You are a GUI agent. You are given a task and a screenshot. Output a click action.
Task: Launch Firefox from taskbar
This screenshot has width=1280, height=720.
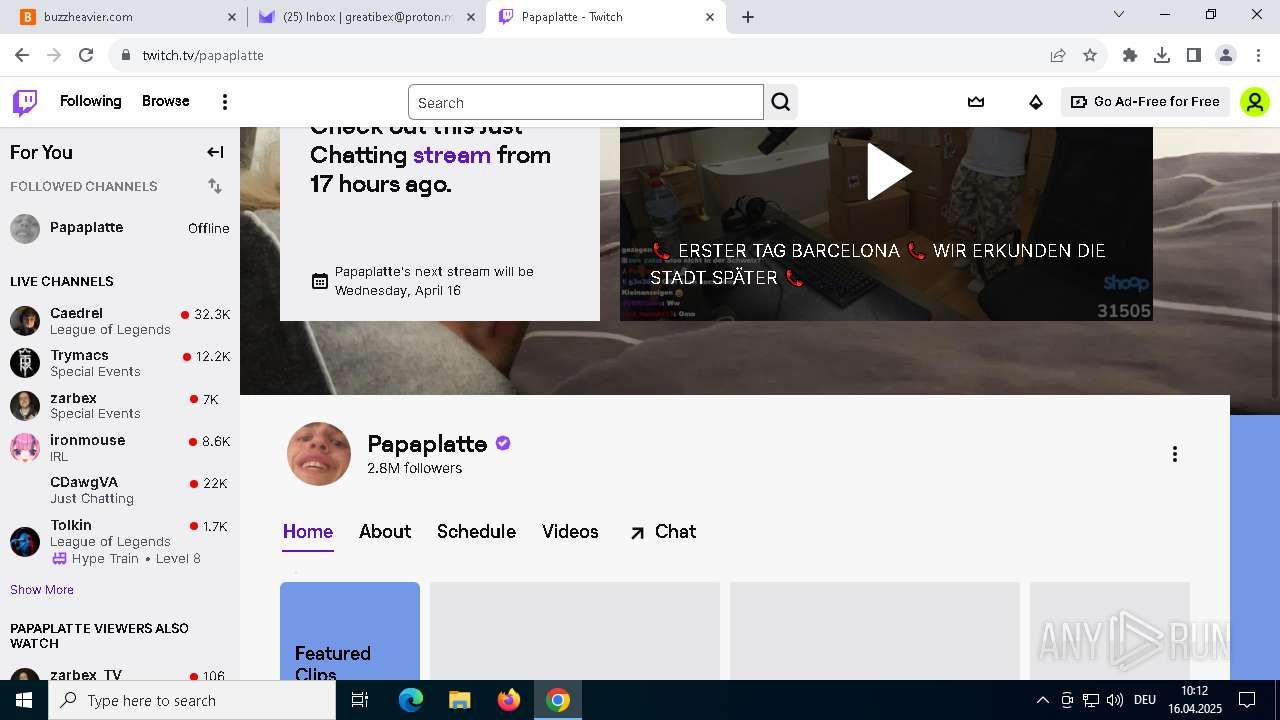[509, 700]
